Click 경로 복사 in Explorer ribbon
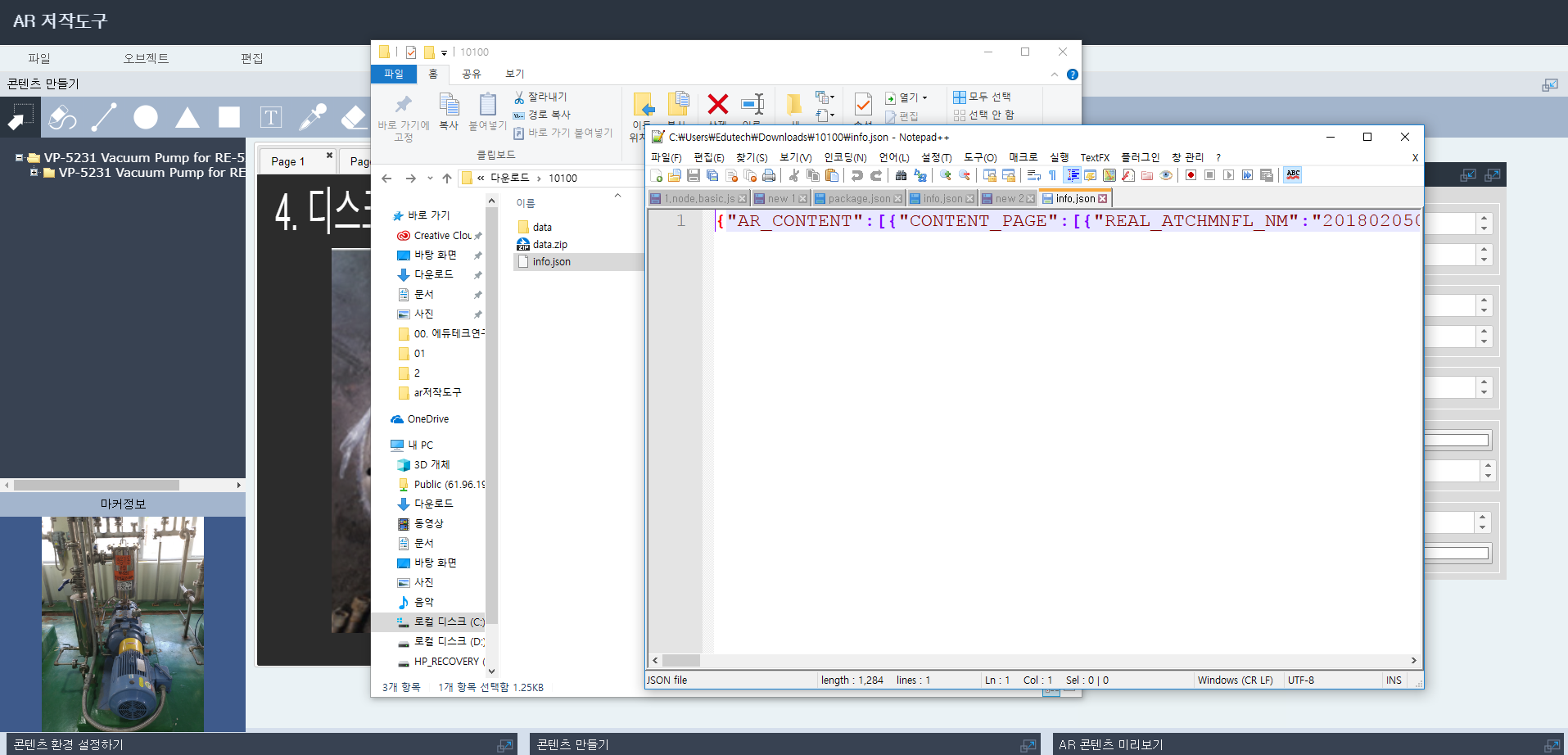Image resolution: width=1568 pixels, height=755 pixels. [542, 115]
